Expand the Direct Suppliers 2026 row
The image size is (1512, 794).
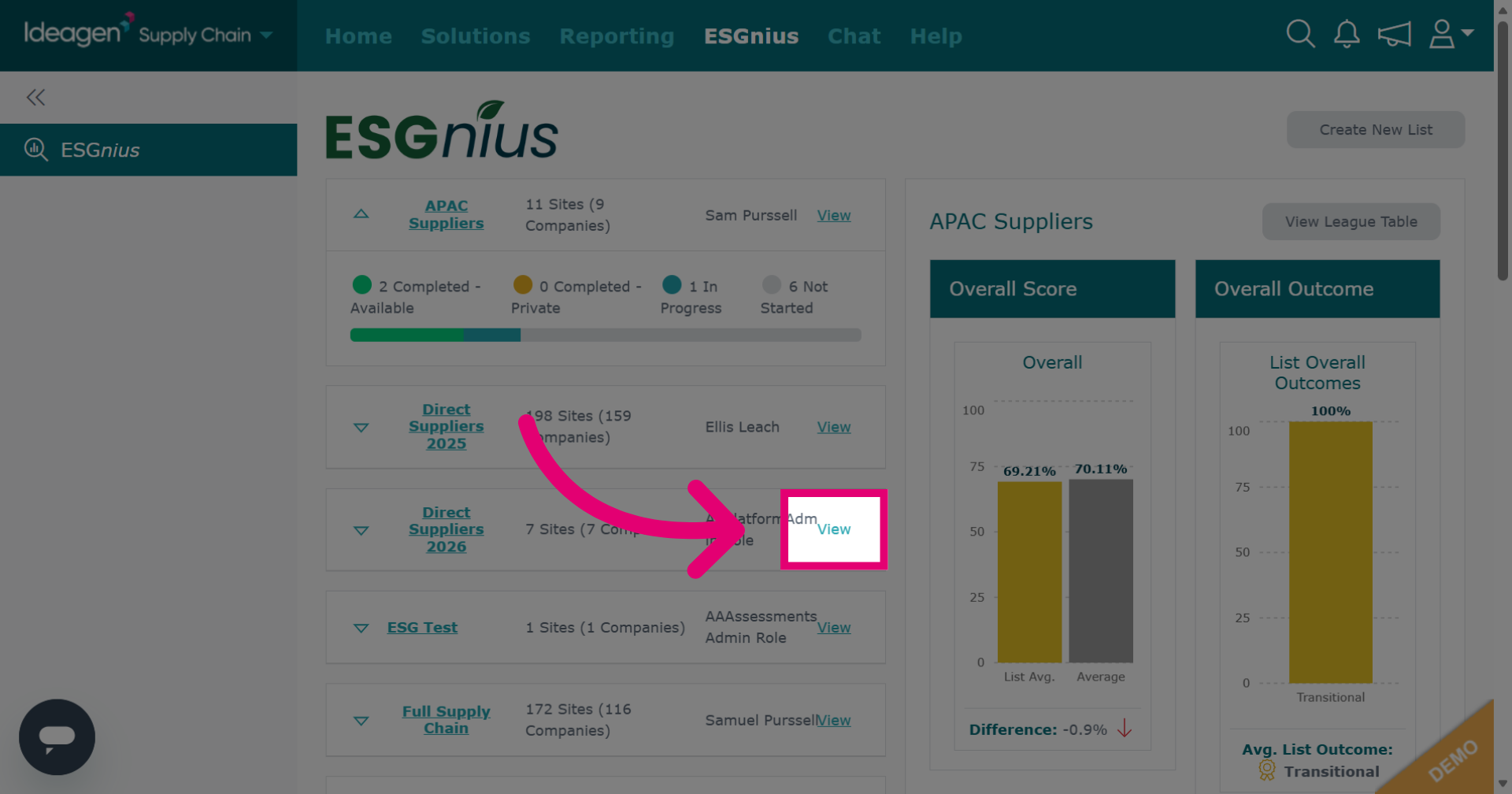point(361,531)
